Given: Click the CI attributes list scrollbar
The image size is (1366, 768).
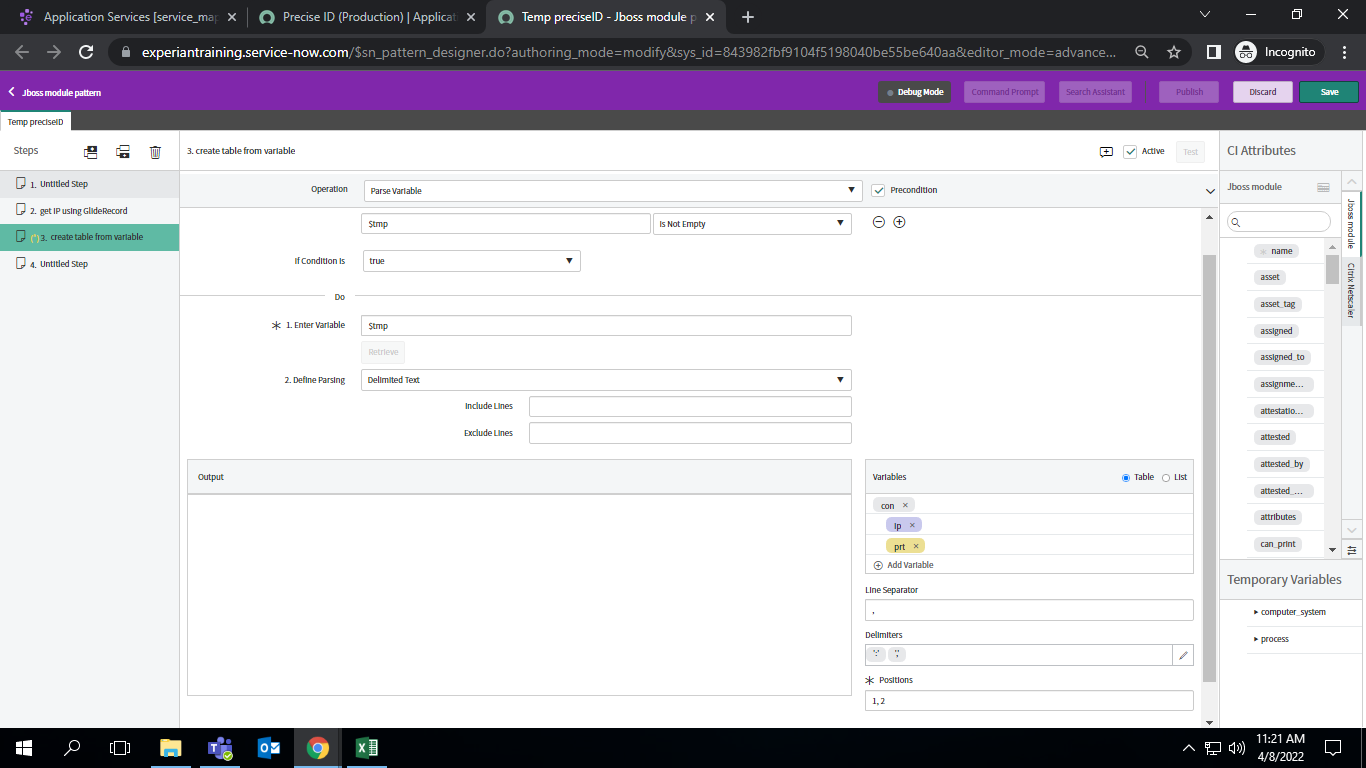Looking at the screenshot, I should [1332, 270].
